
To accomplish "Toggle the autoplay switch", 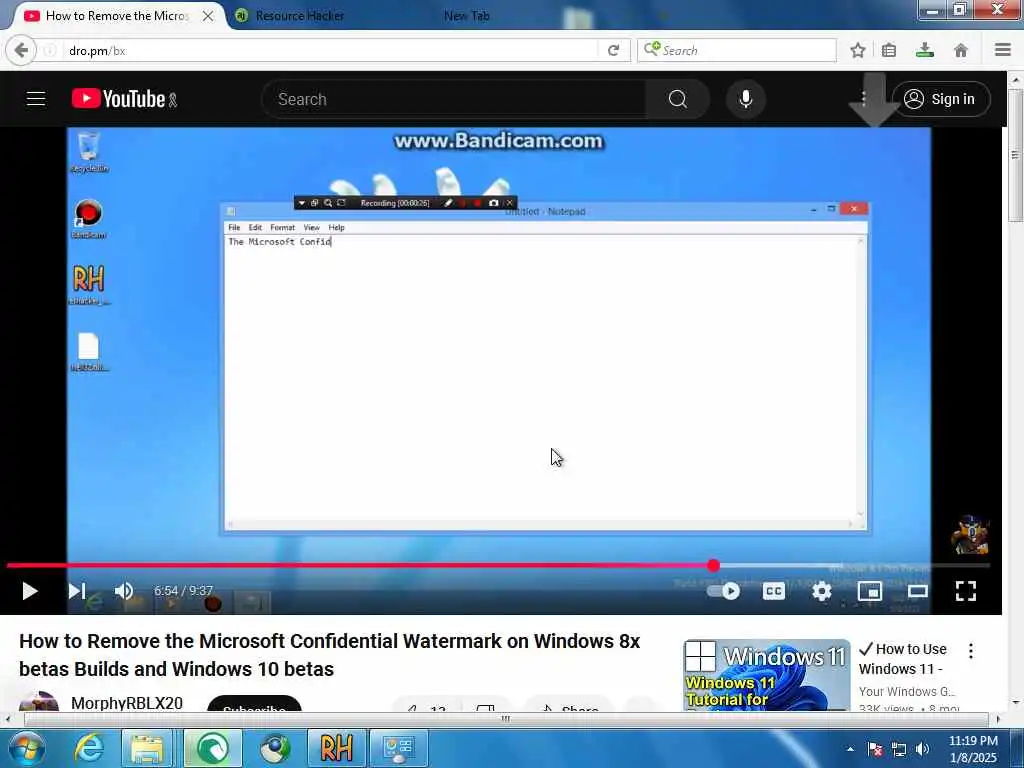I will pyautogui.click(x=724, y=591).
